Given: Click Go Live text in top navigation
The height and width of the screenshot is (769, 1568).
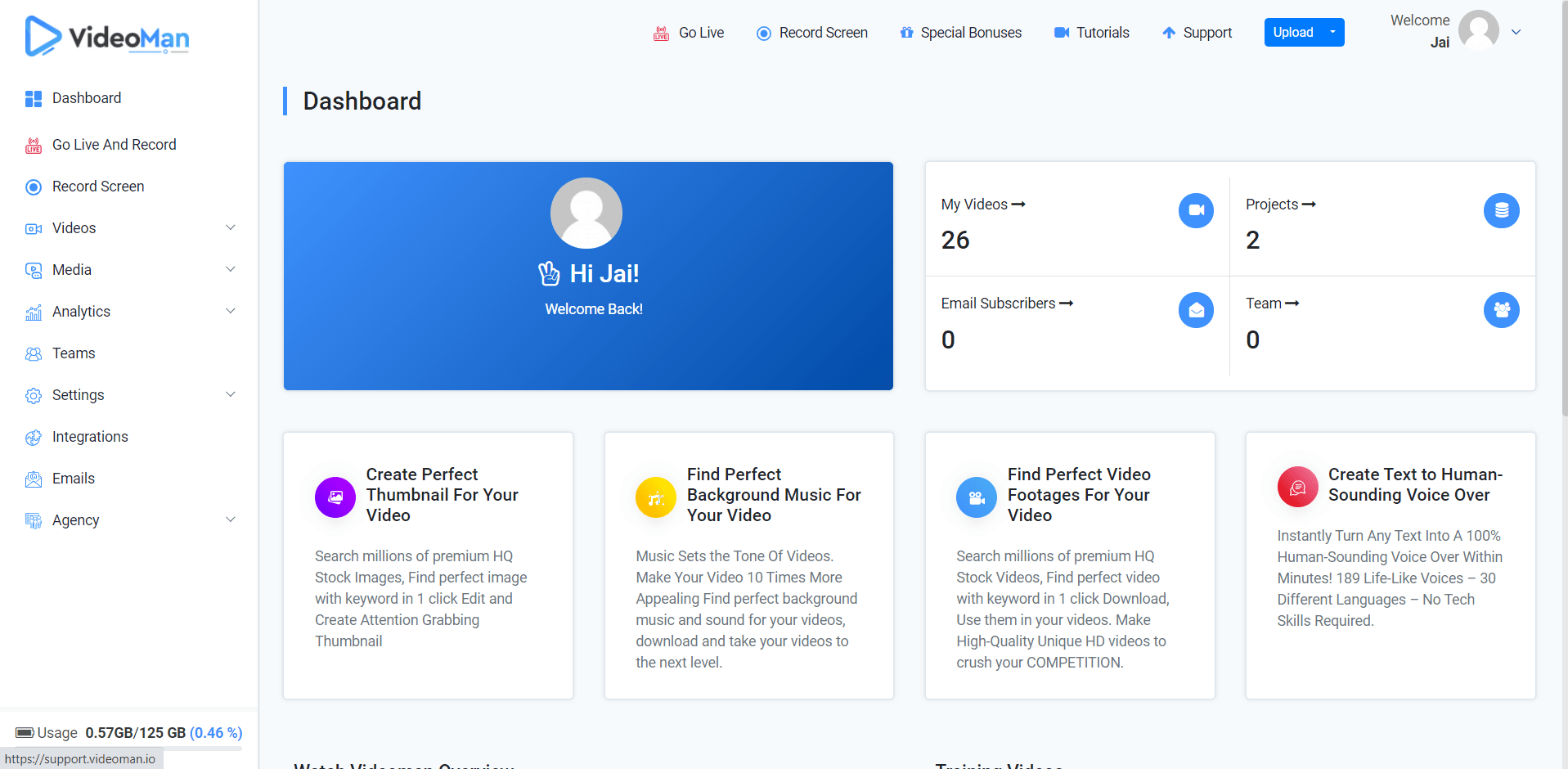Looking at the screenshot, I should pos(701,33).
